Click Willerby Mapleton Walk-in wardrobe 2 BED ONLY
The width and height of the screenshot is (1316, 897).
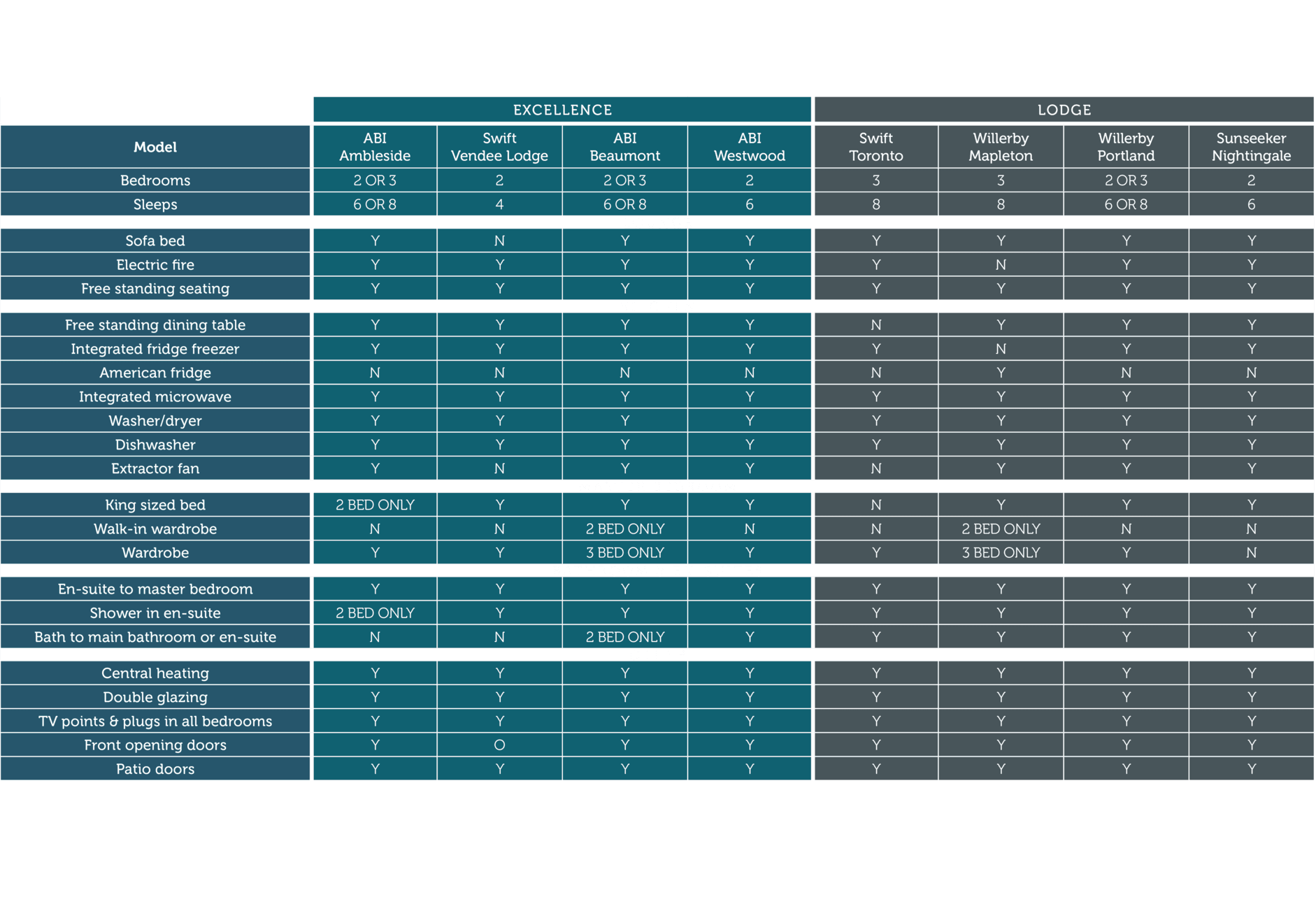[1001, 529]
